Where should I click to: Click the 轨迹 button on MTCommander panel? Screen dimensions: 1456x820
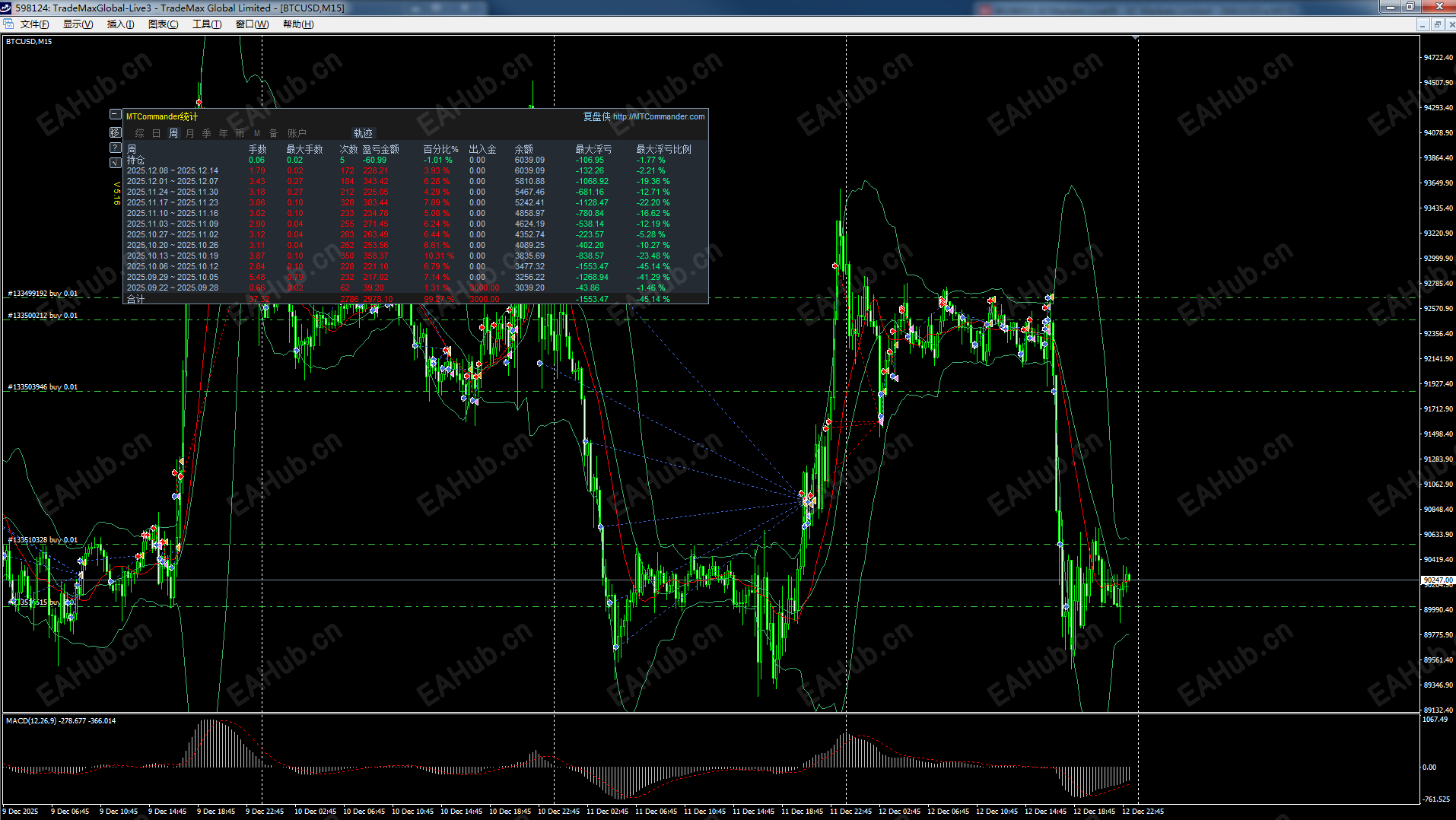coord(363,133)
